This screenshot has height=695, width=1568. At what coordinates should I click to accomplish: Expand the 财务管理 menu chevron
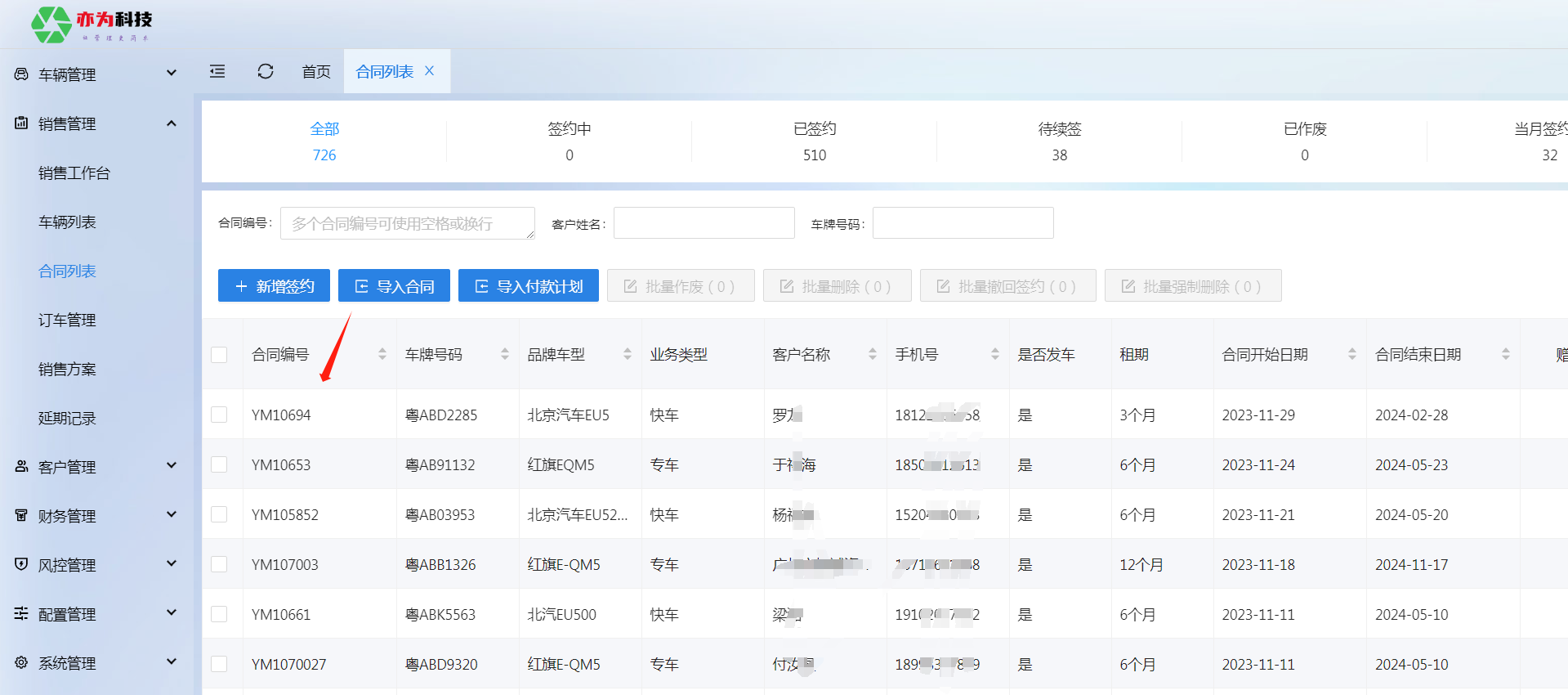(x=172, y=515)
